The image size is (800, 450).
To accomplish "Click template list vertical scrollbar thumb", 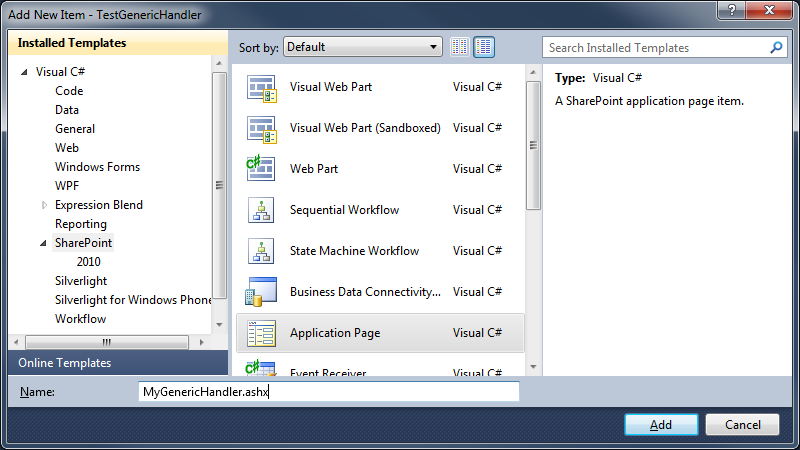I will (533, 145).
